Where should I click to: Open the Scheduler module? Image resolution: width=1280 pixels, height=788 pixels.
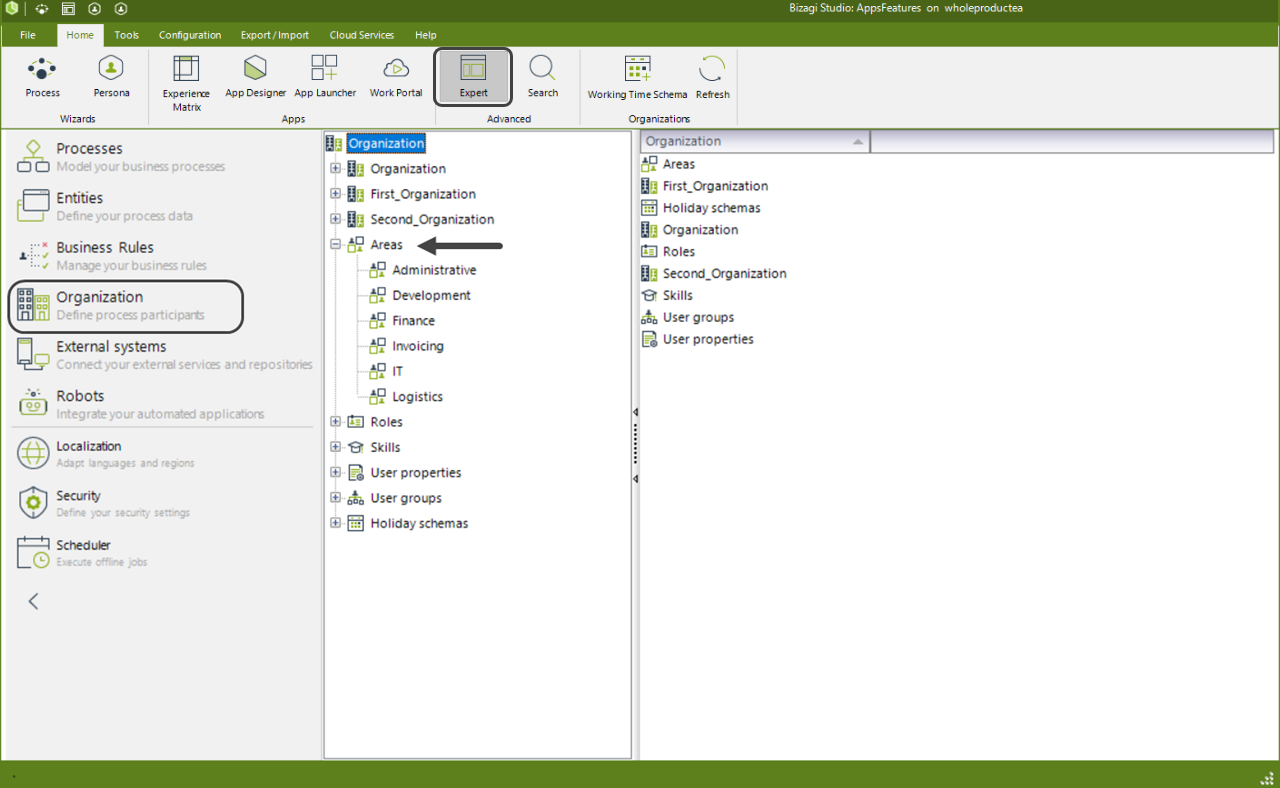[82, 553]
